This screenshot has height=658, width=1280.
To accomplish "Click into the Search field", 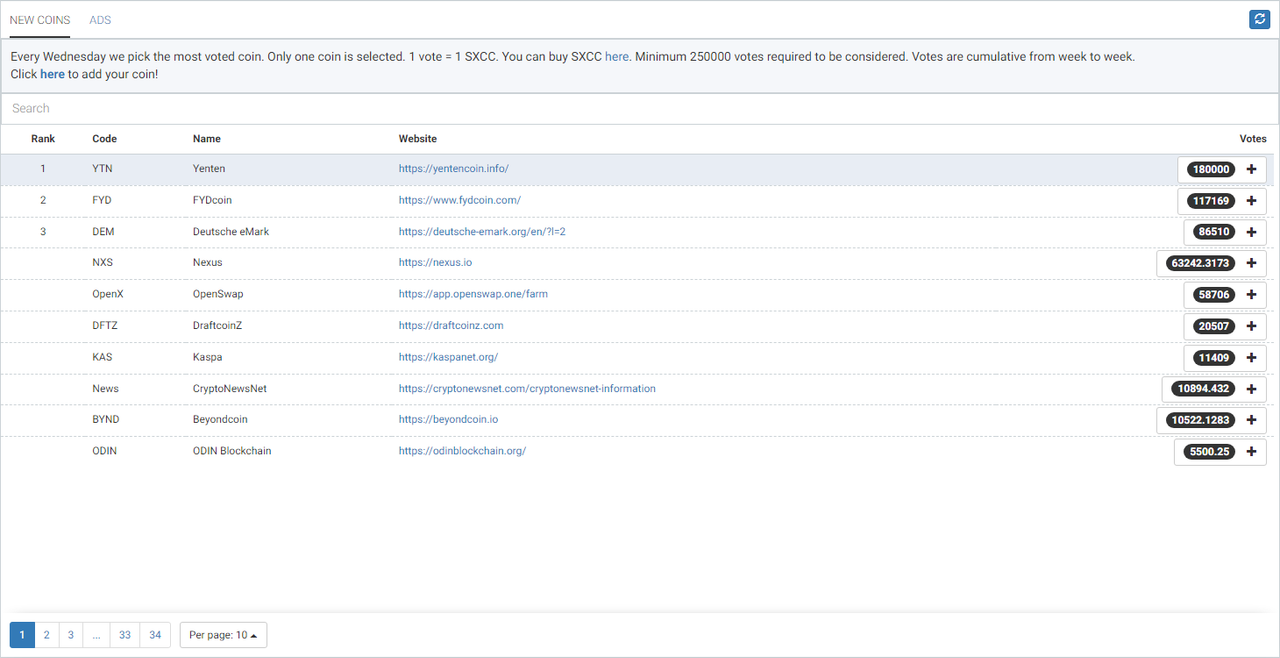I will pos(640,108).
